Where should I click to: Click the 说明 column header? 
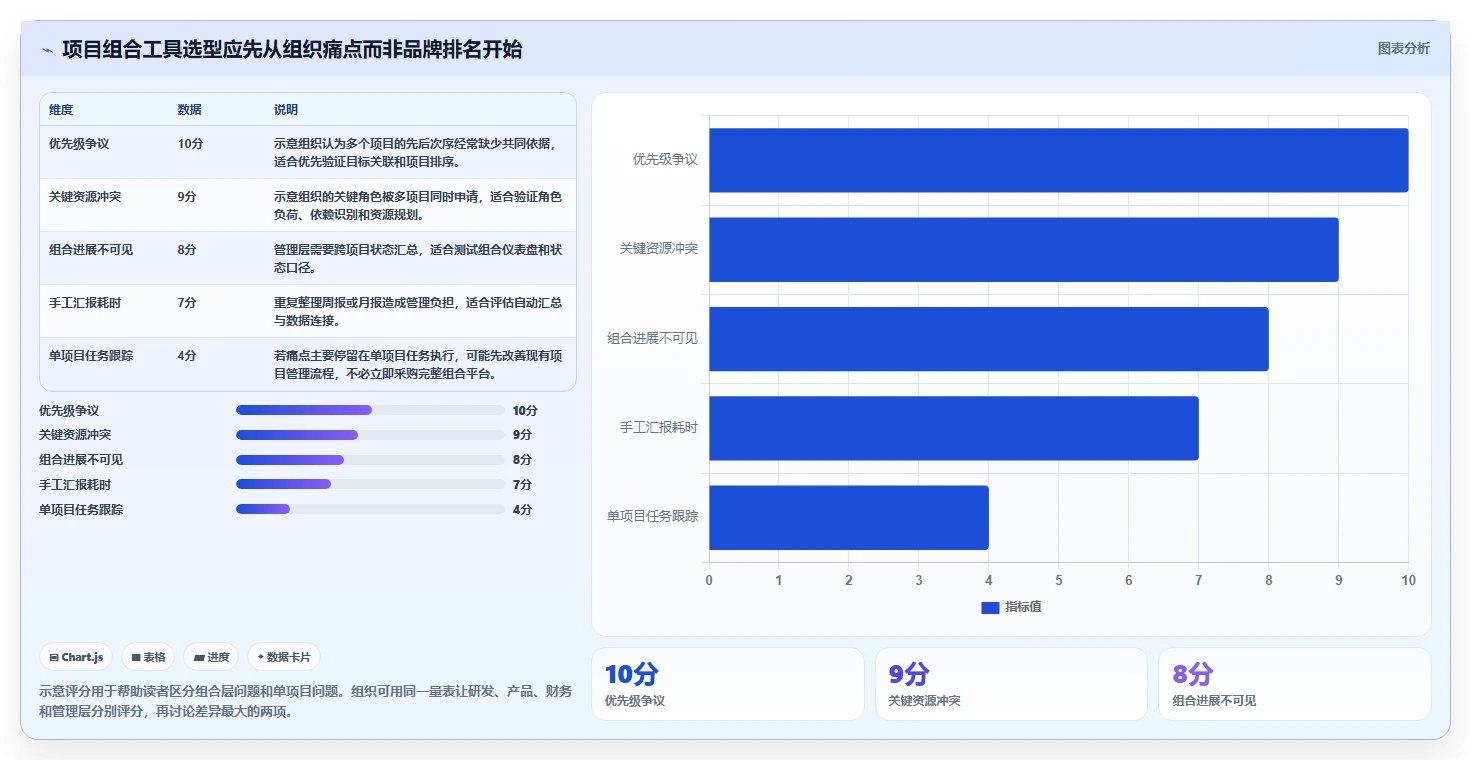286,110
